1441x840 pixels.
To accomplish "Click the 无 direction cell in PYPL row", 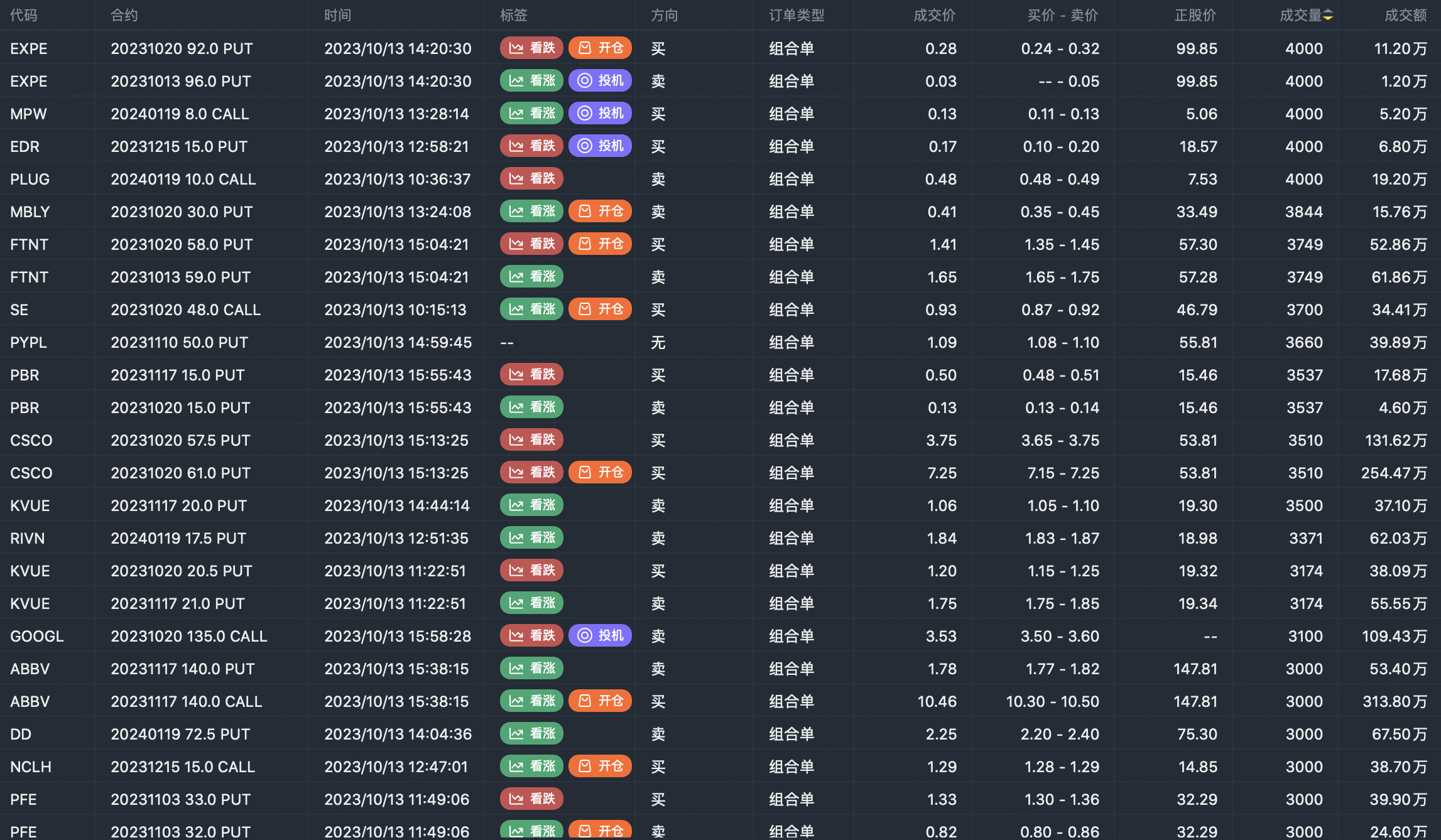I will pyautogui.click(x=658, y=342).
